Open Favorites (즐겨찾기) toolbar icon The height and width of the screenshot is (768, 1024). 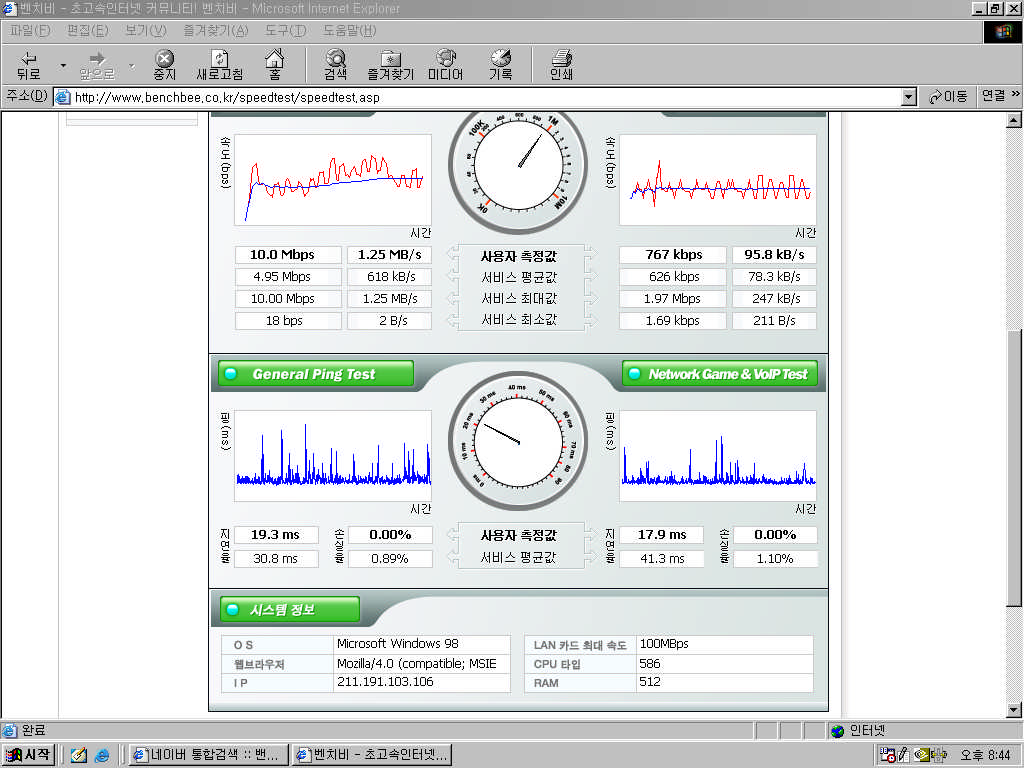coord(391,65)
